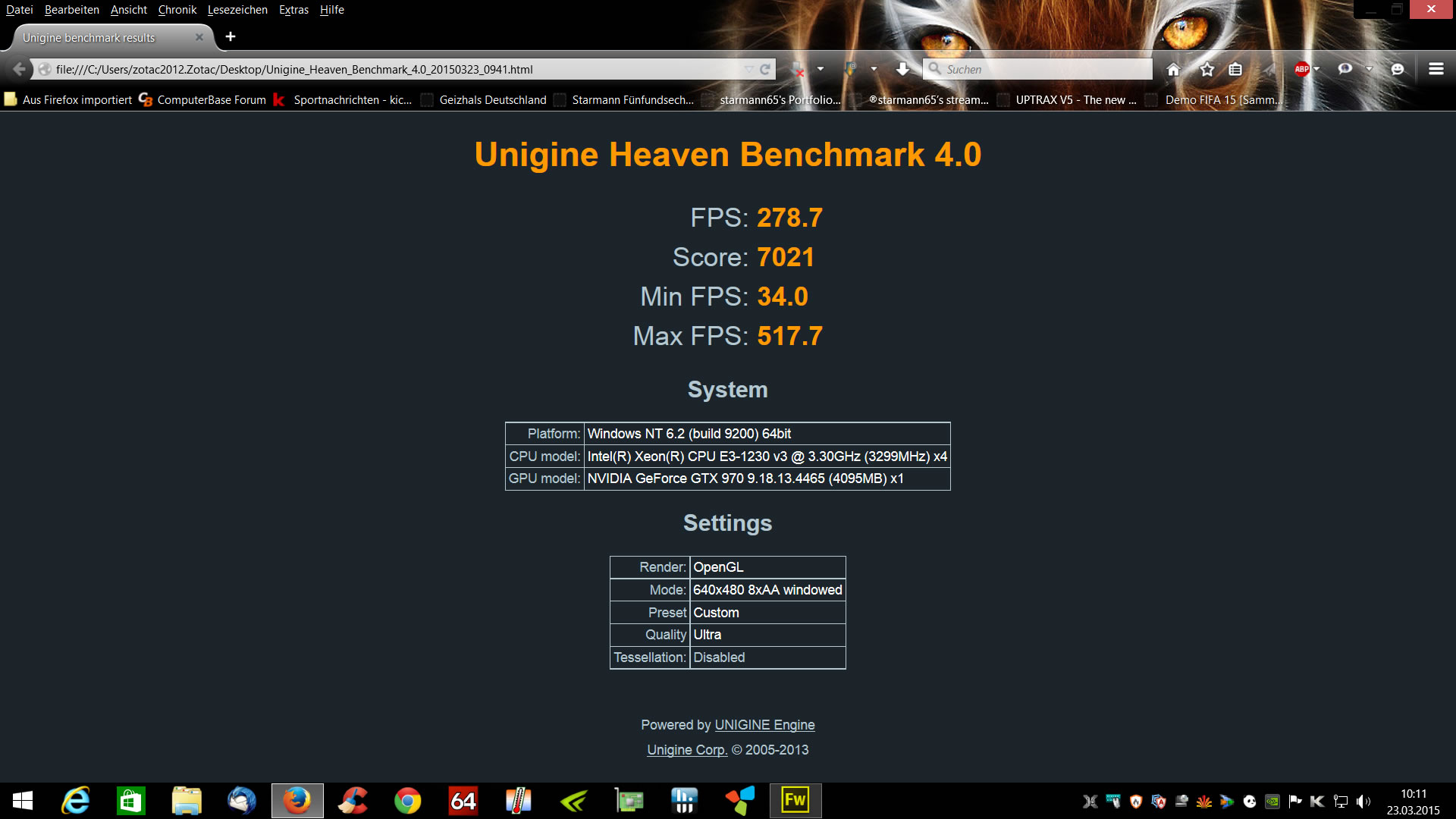The width and height of the screenshot is (1456, 819).
Task: Follow the UNIGINE Engine link
Action: pyautogui.click(x=764, y=725)
